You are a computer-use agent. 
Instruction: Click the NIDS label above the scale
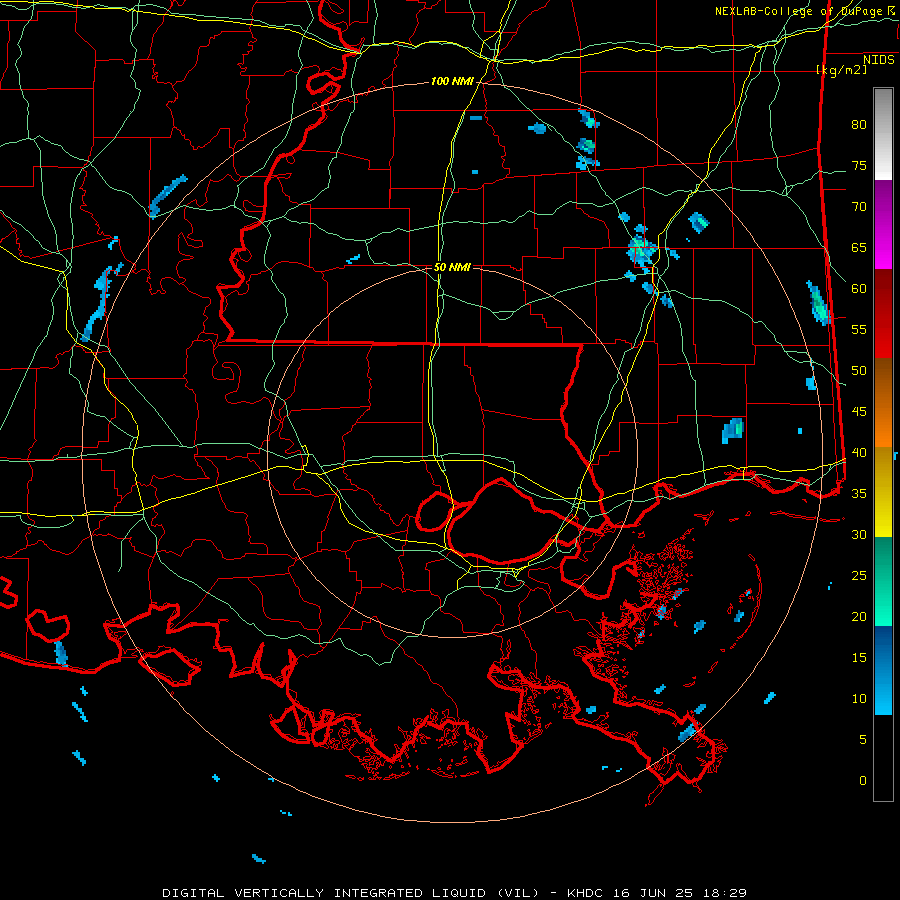(879, 60)
